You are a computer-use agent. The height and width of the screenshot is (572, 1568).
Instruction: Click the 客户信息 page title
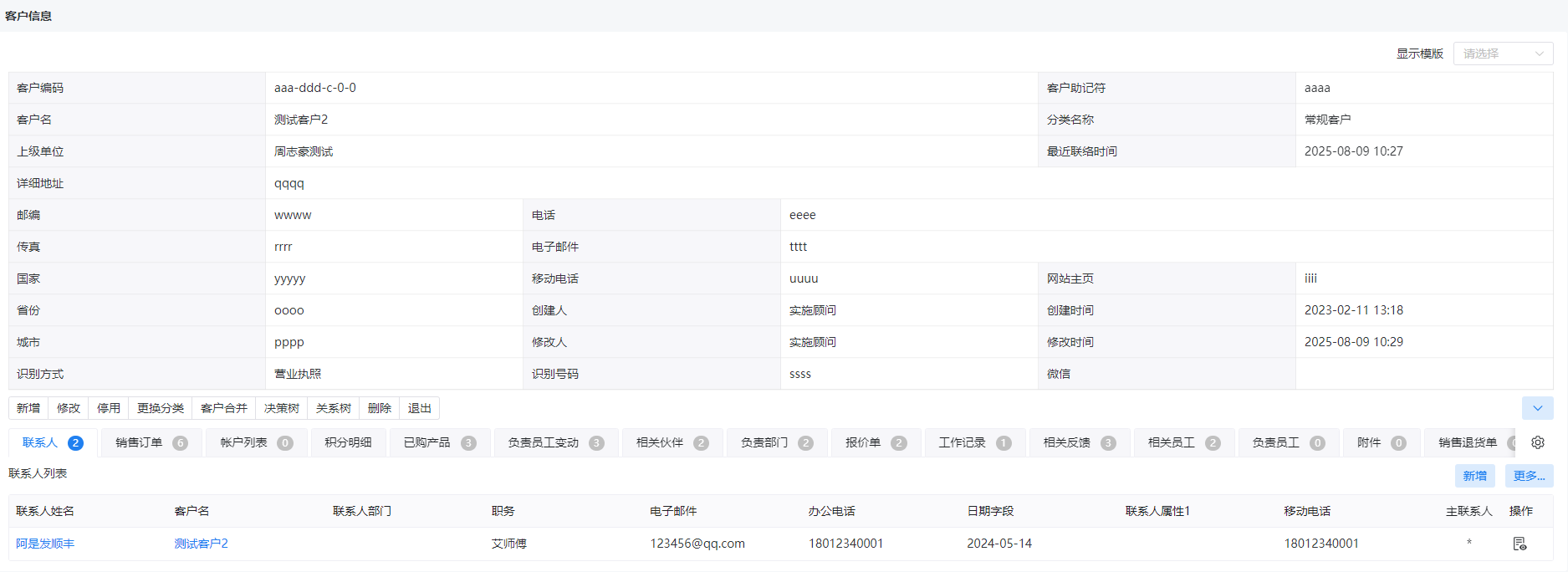[28, 16]
